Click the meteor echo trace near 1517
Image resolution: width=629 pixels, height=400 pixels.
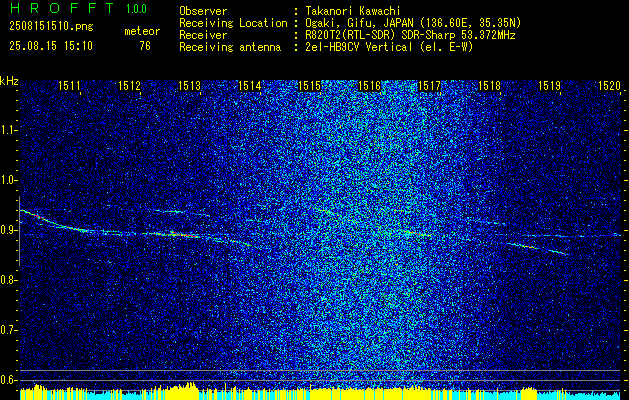coord(417,234)
